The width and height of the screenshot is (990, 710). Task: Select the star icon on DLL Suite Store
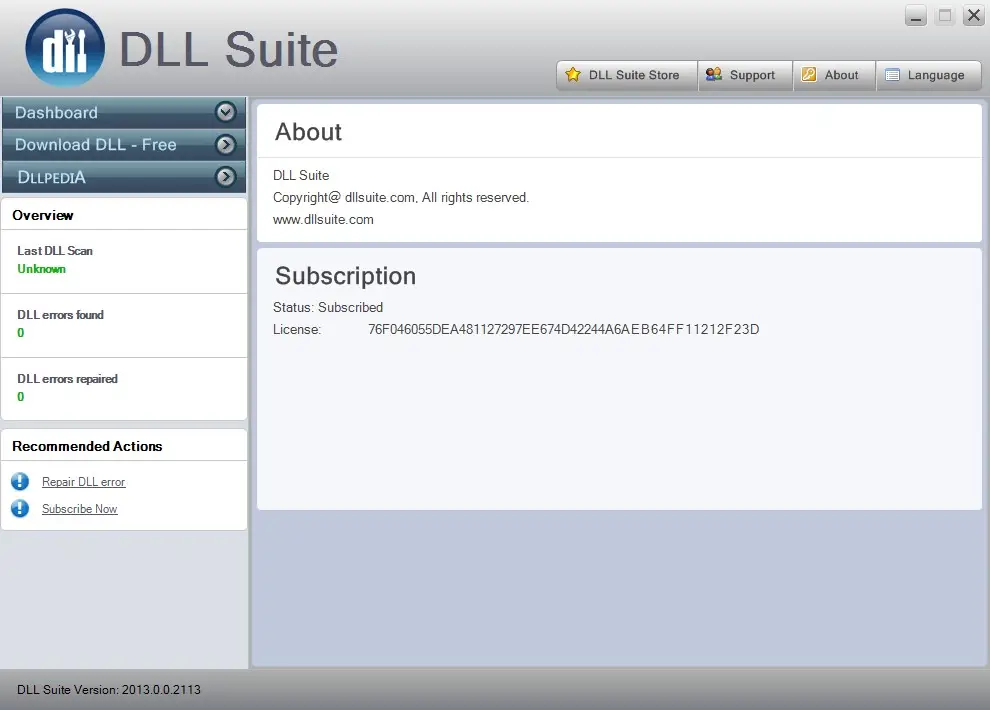572,74
